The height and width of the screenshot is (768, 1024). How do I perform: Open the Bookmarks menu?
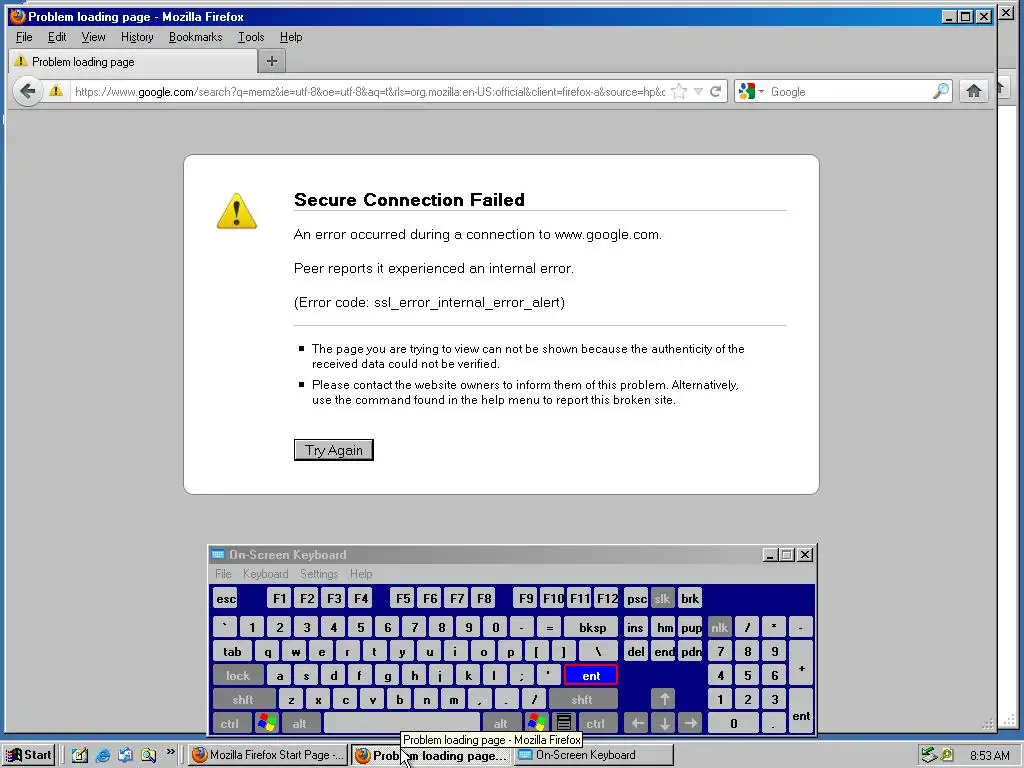click(195, 37)
